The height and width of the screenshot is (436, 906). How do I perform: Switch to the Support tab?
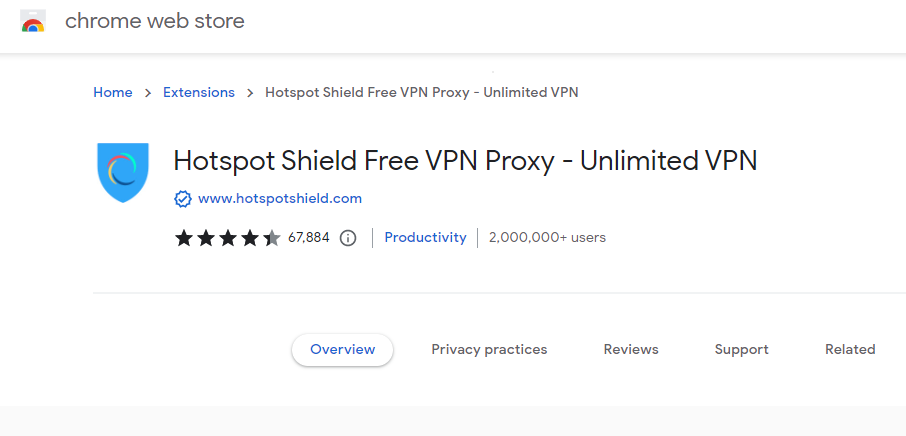click(x=741, y=349)
